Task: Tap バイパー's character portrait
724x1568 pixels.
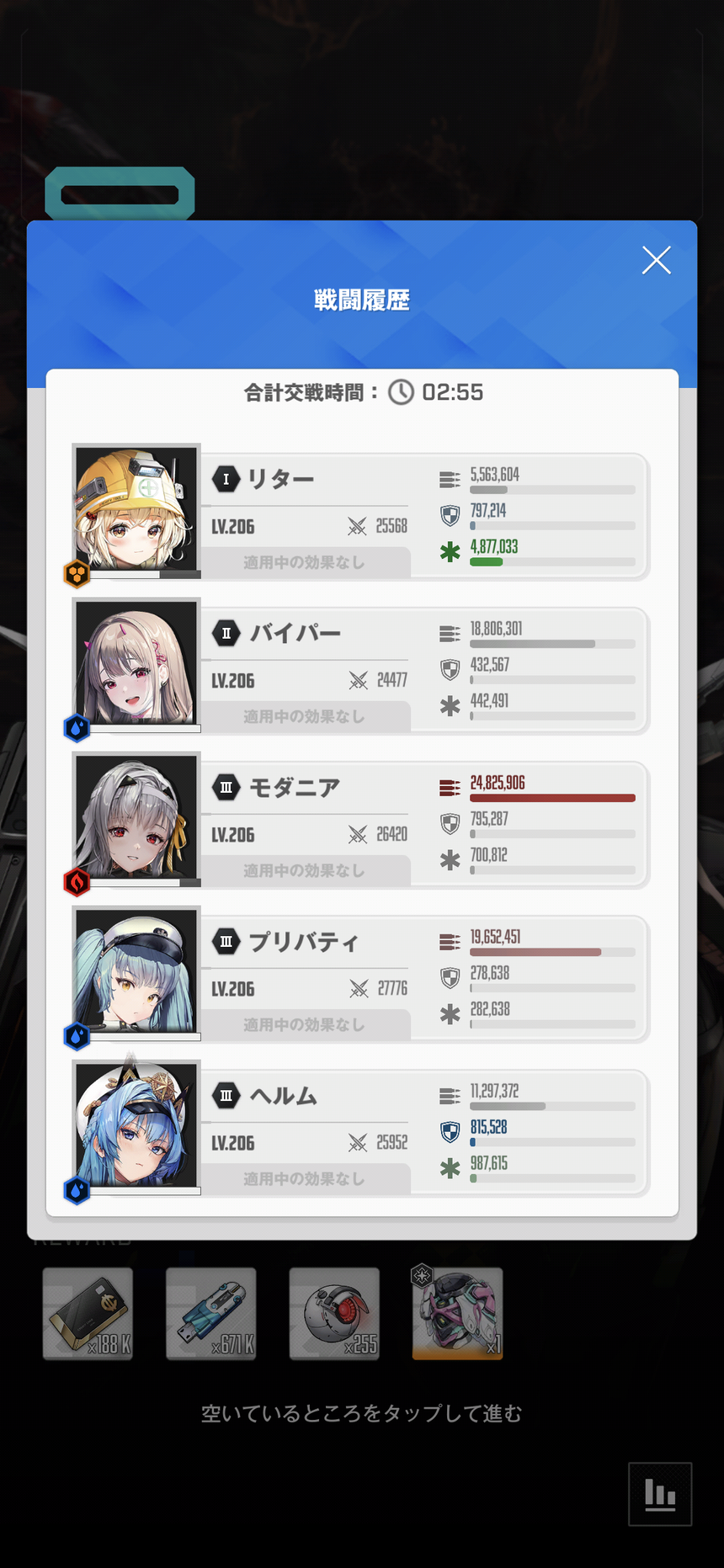Action: click(136, 663)
